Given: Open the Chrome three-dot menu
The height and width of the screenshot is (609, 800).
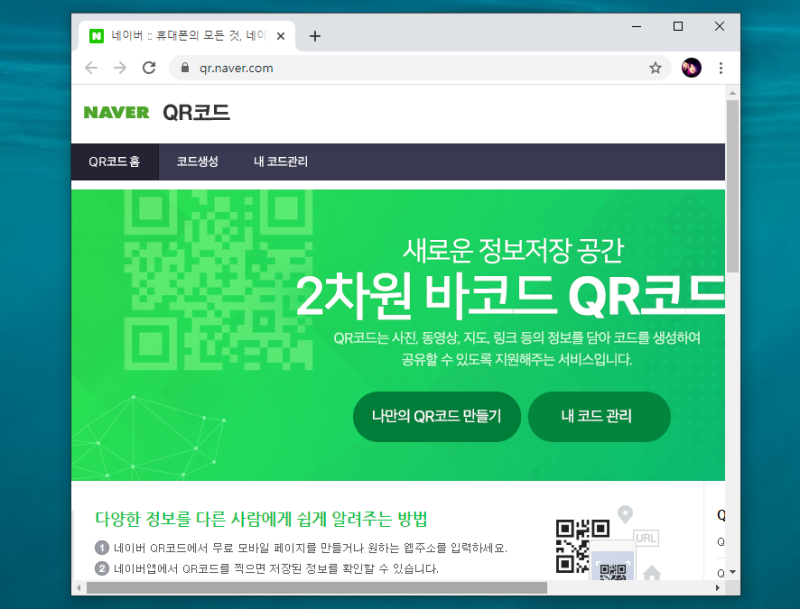Looking at the screenshot, I should click(720, 68).
